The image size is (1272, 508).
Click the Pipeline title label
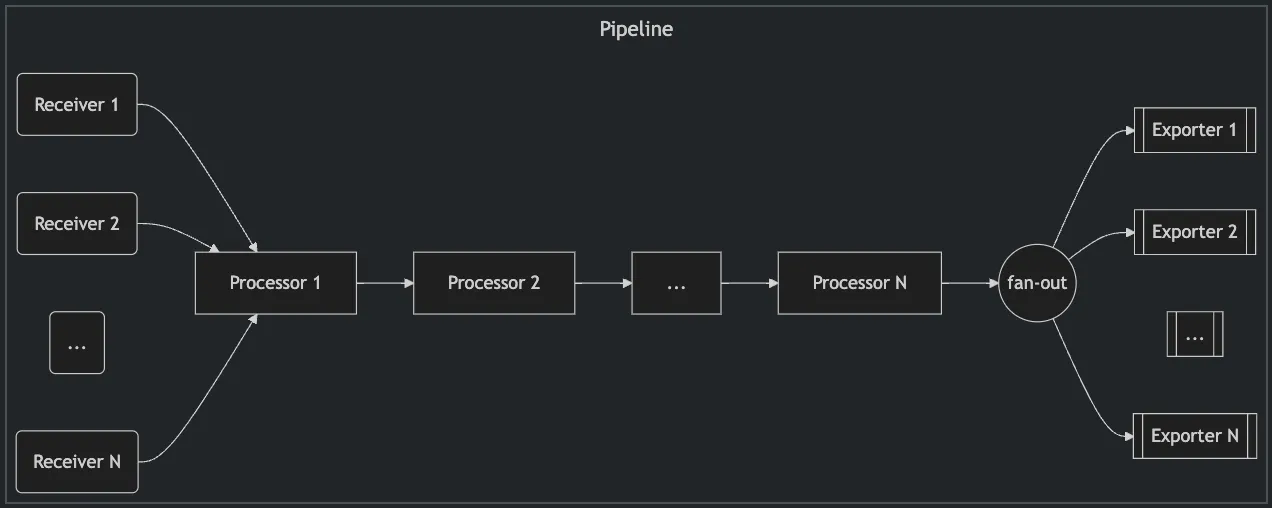(x=636, y=29)
